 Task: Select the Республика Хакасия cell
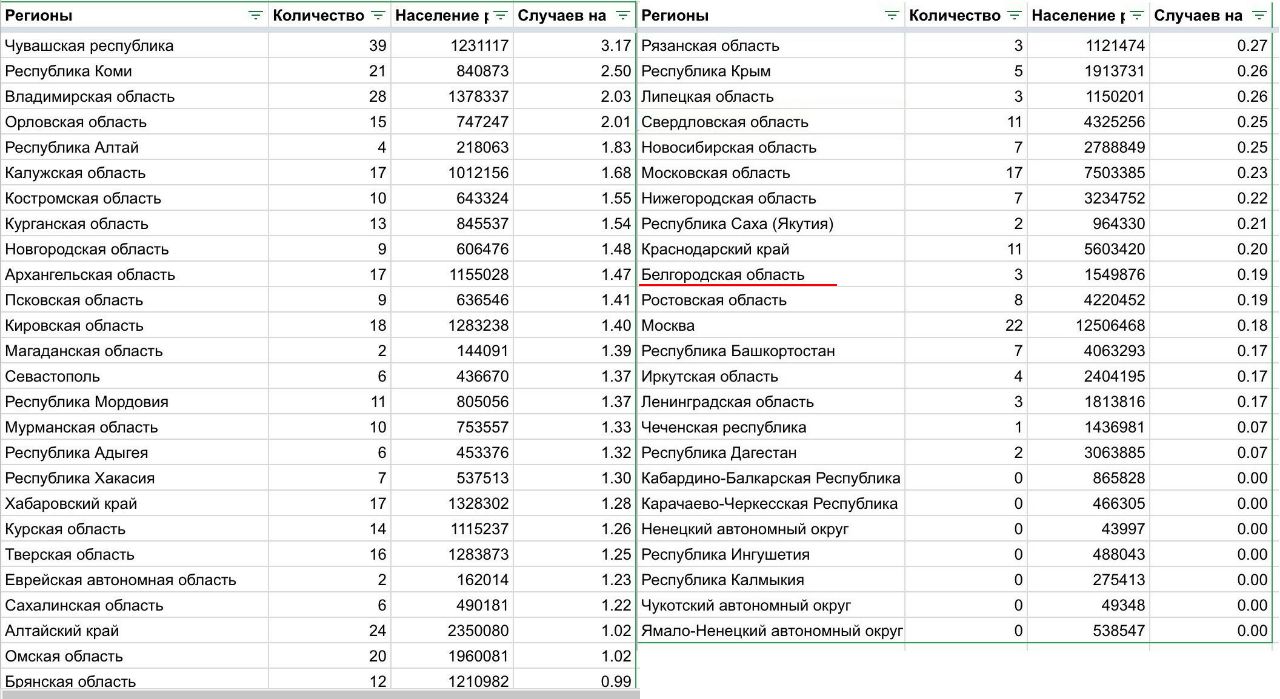pyautogui.click(x=134, y=478)
